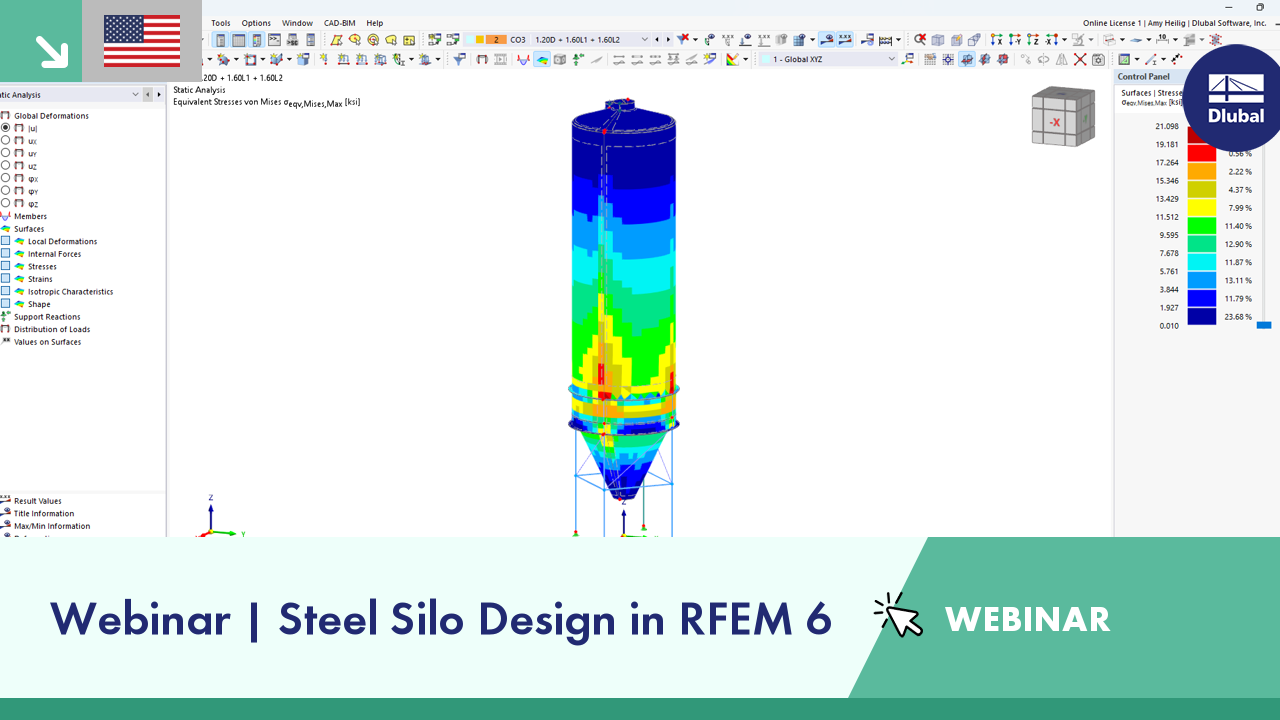Click the red X delete toolbar icon
1280x720 pixels.
click(1080, 58)
